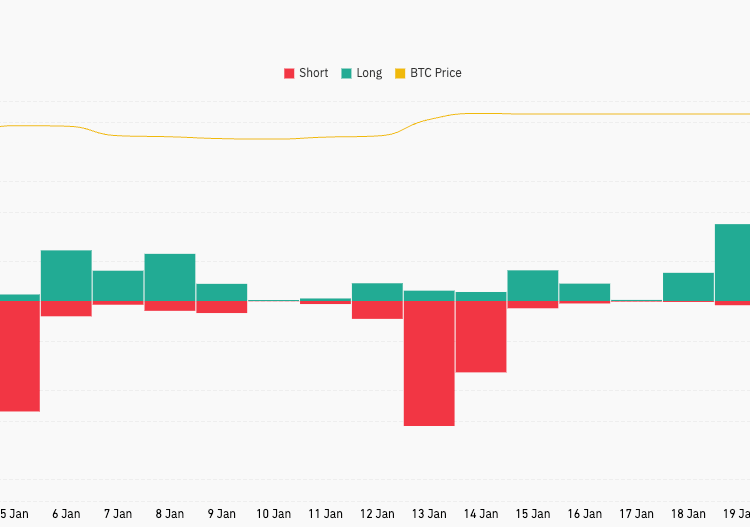This screenshot has width=750, height=527.
Task: Toggle the Long series legend label
Action: (369, 73)
